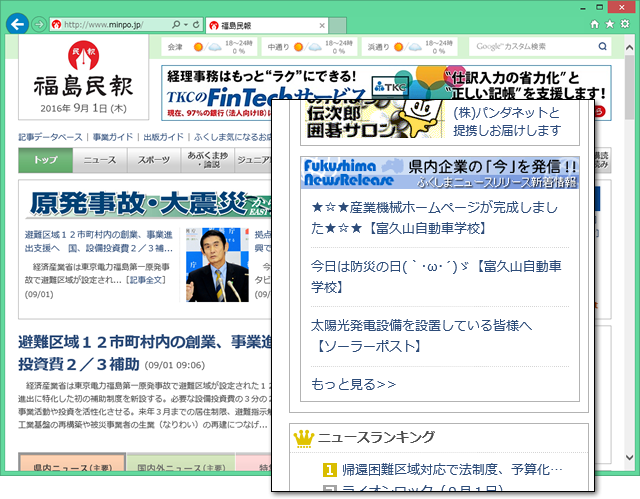640x499 pixels.
Task: Click the (株)パンダネットと提携 text link
Action: (507, 121)
